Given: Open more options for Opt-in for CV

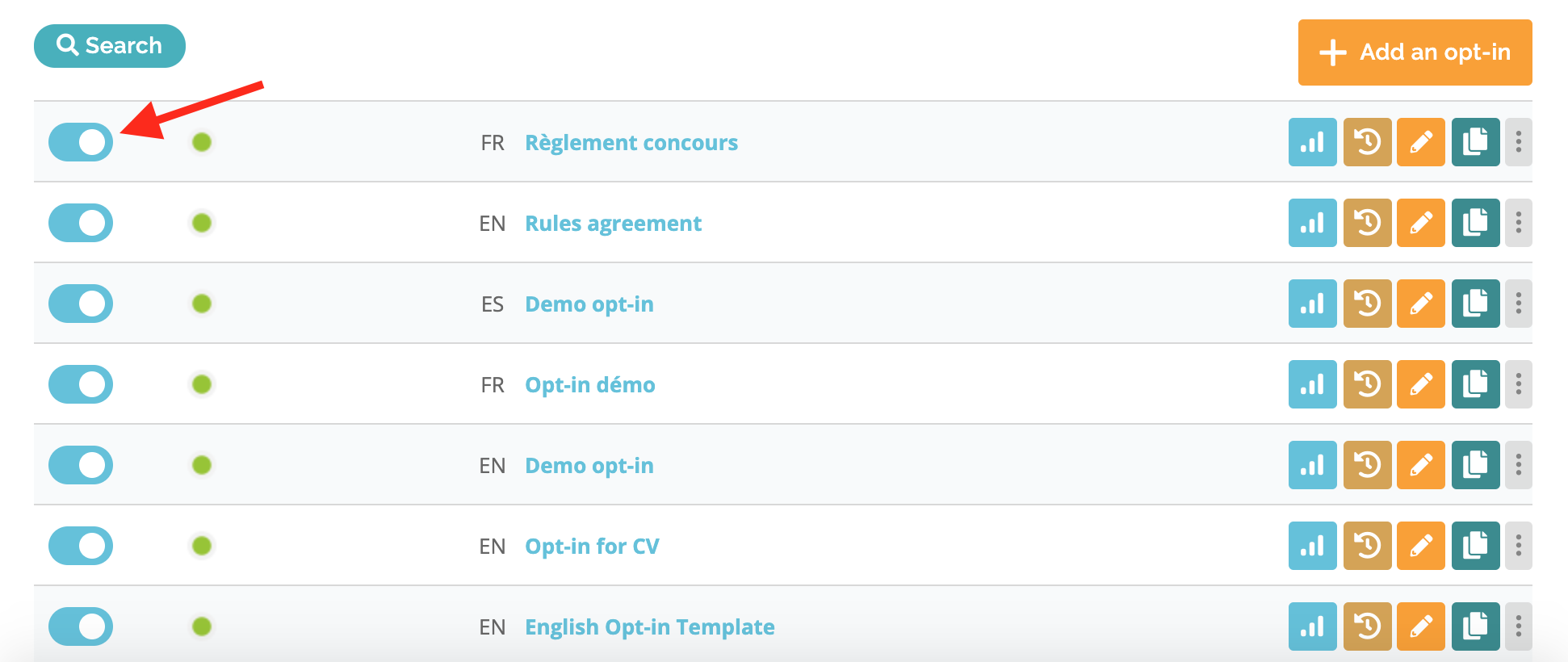Looking at the screenshot, I should (x=1518, y=546).
